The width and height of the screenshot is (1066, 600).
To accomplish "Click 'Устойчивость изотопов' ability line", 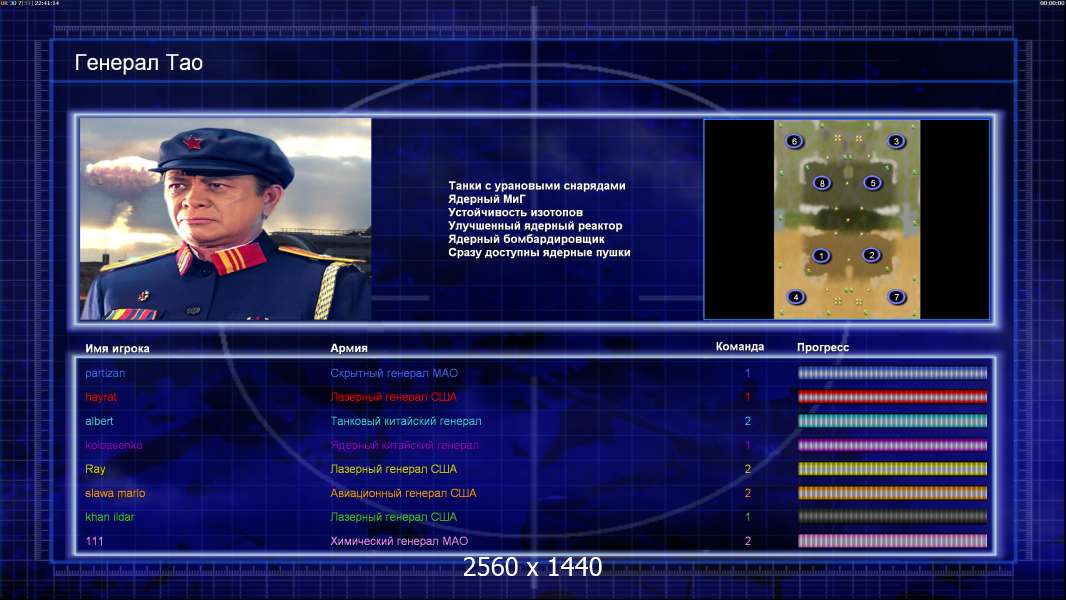I will 515,212.
